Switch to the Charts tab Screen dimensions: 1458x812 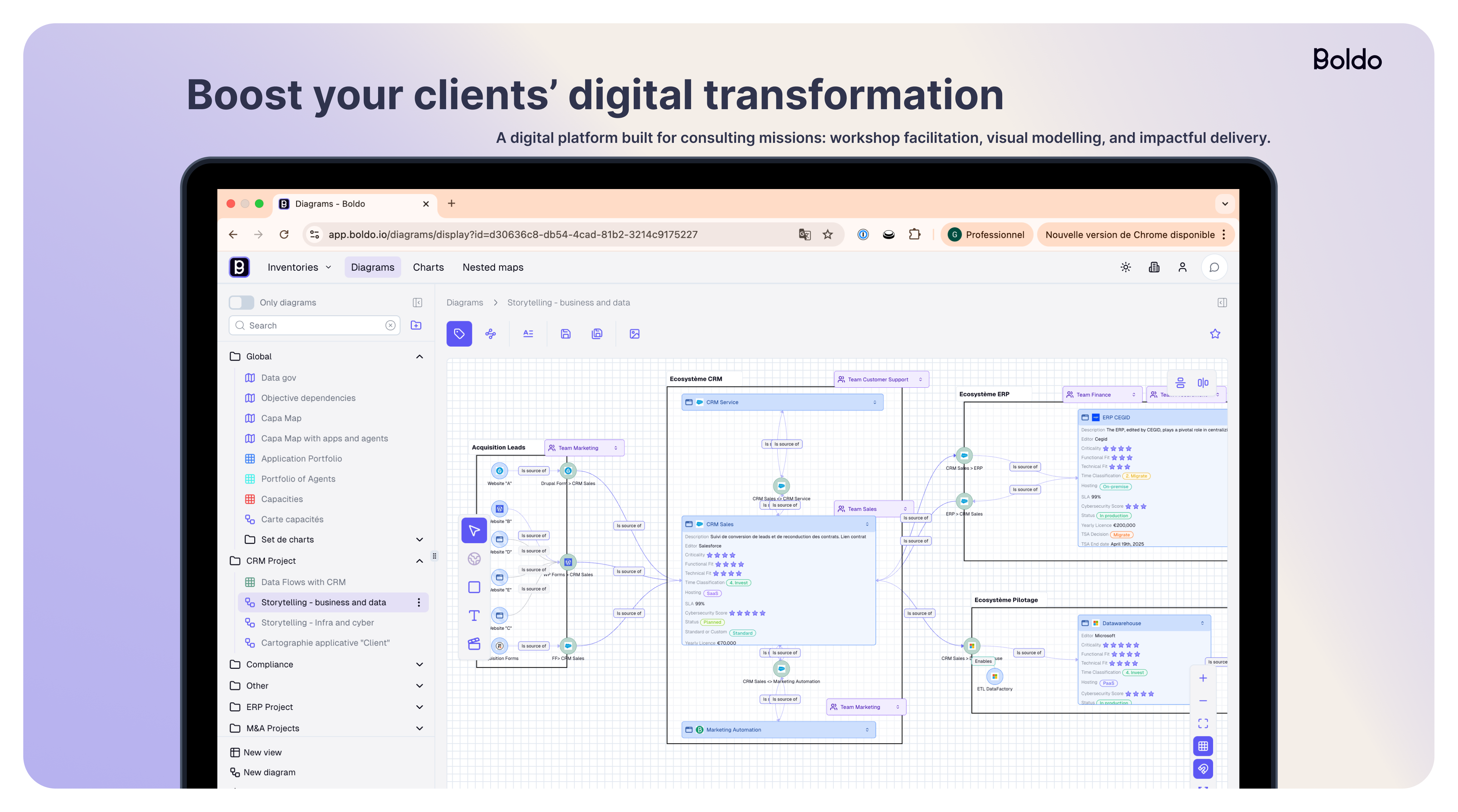pyautogui.click(x=428, y=267)
